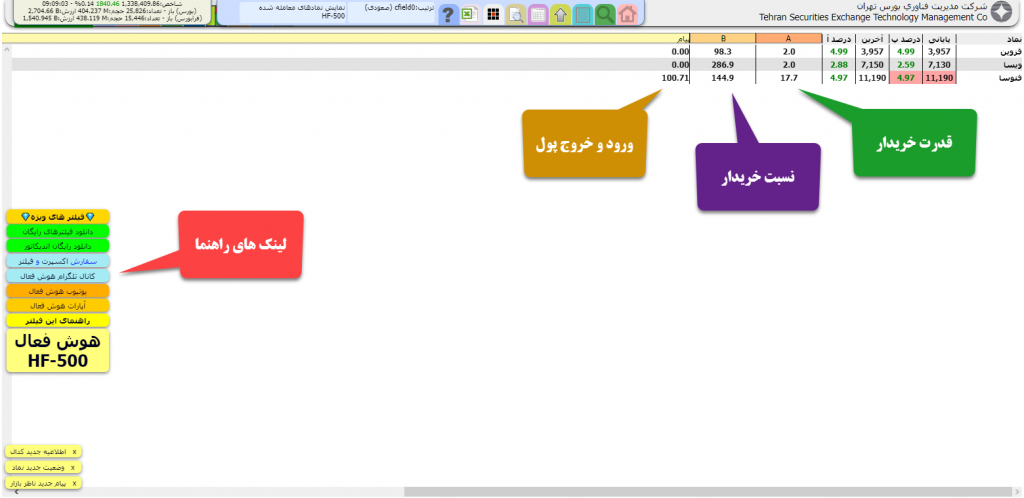Image resolution: width=1024 pixels, height=498 pixels.
Task: Select closing price 11,190 cell
Action: (940, 78)
